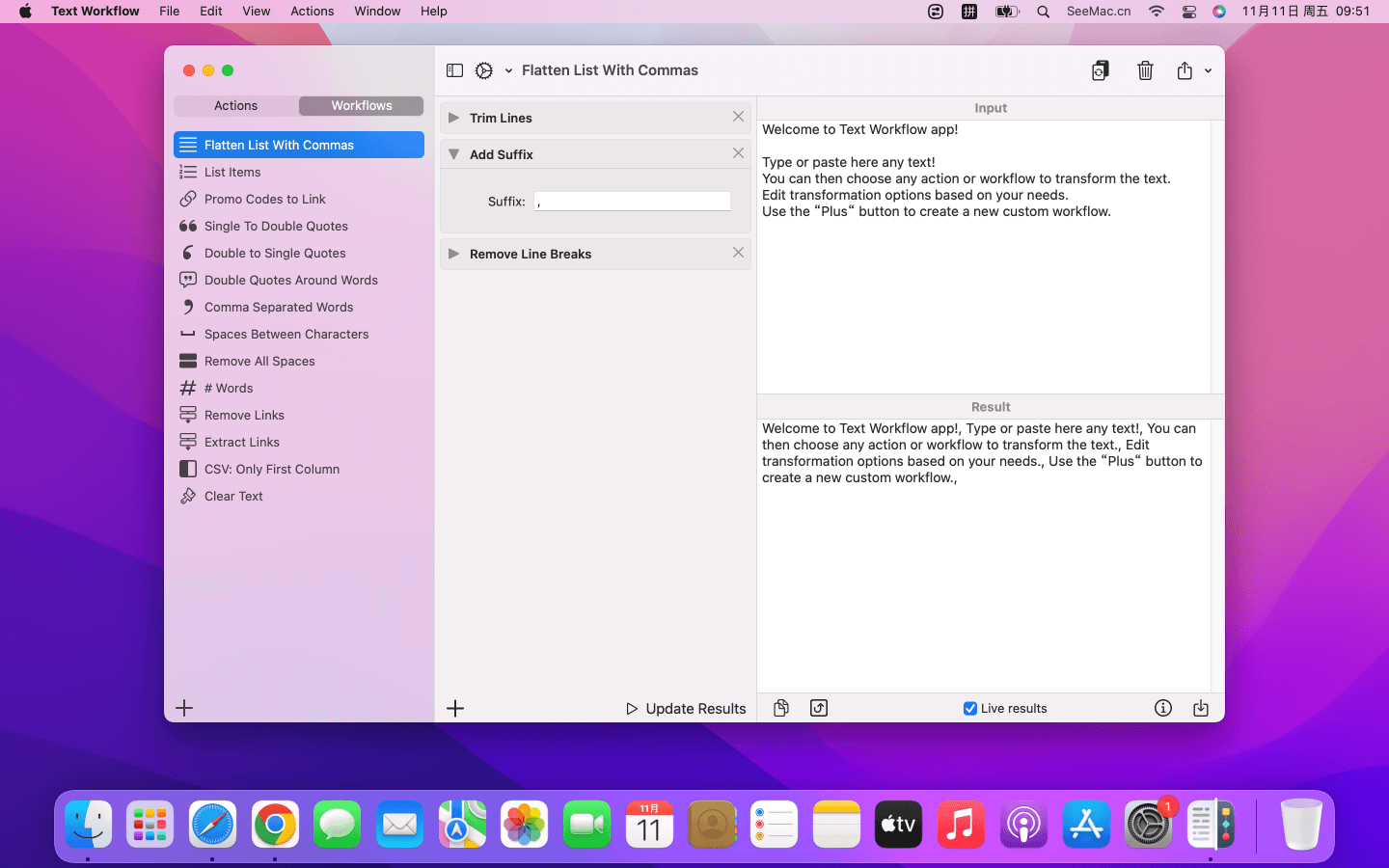1389x868 pixels.
Task: Toggle the Live results checkbox
Action: coord(970,708)
